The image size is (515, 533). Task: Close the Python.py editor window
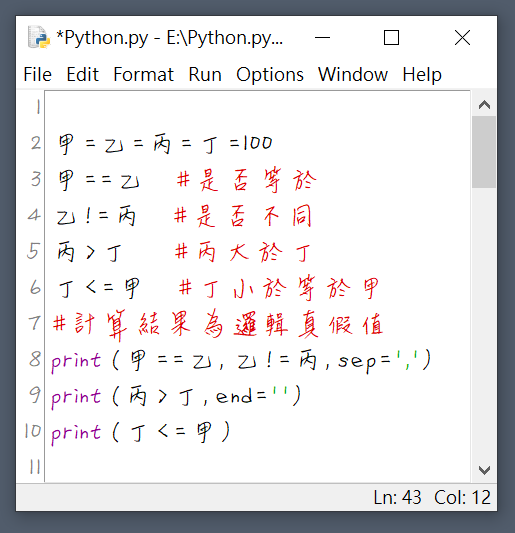coord(462,37)
